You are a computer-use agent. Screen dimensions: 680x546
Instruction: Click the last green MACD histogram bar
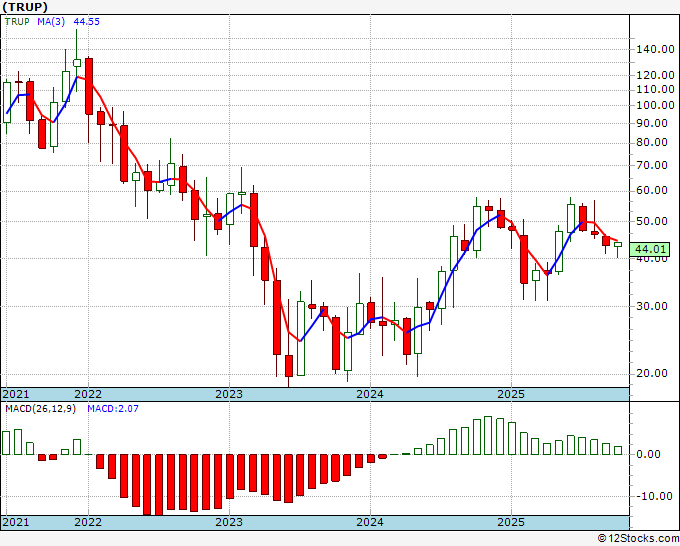coord(618,451)
